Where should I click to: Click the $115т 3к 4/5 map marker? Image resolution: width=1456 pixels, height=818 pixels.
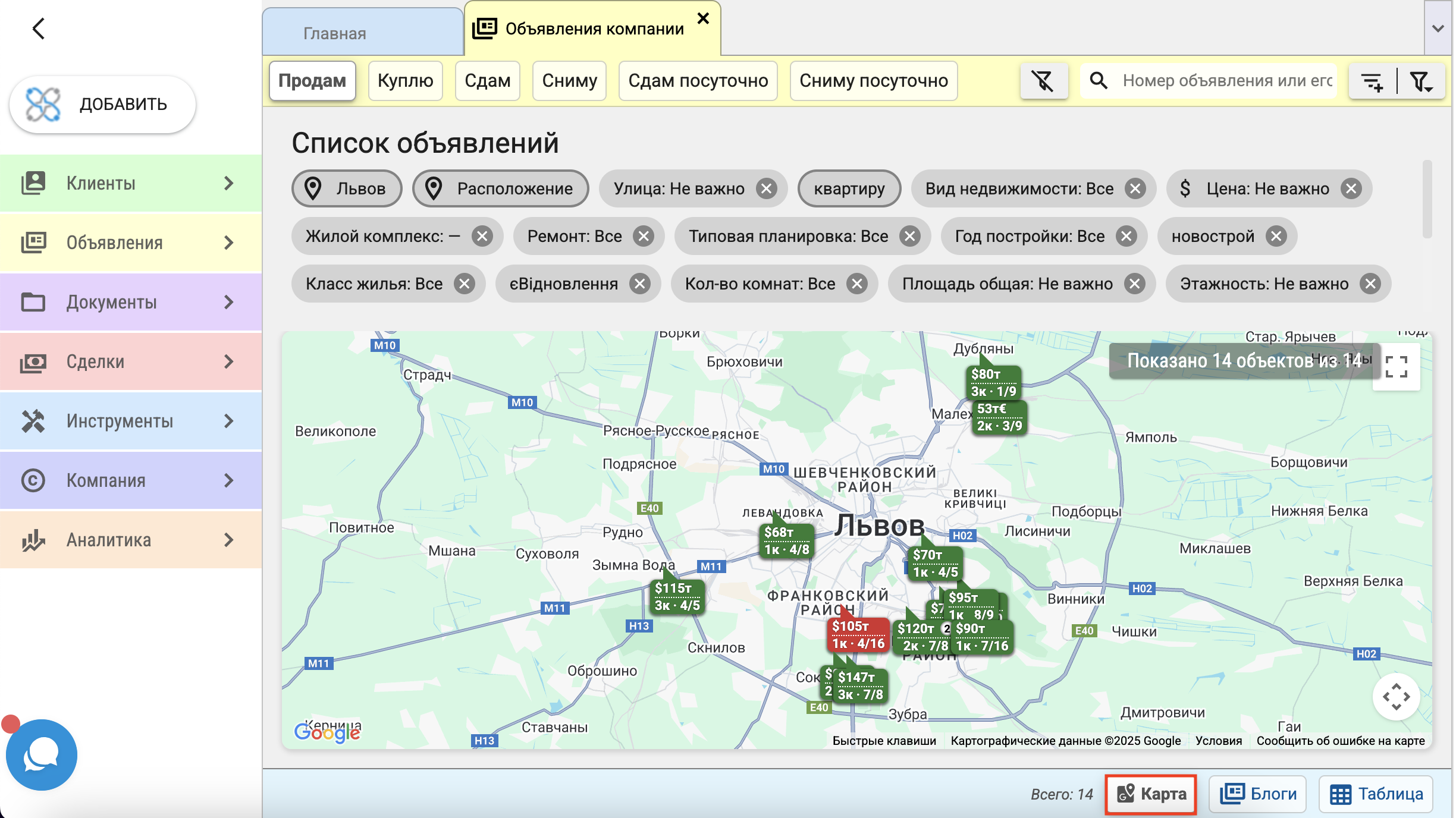(x=677, y=596)
